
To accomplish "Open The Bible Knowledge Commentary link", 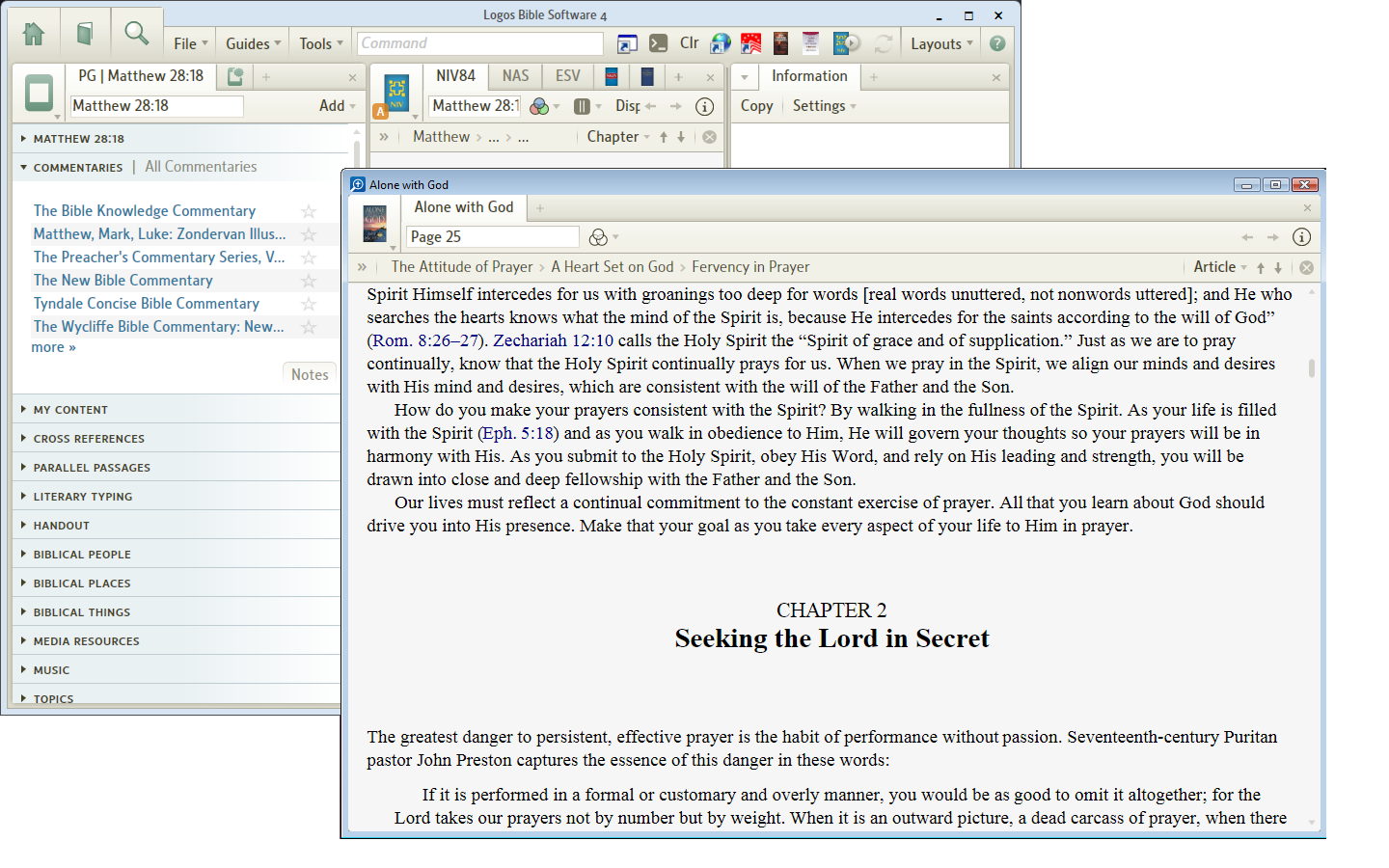I will point(145,210).
